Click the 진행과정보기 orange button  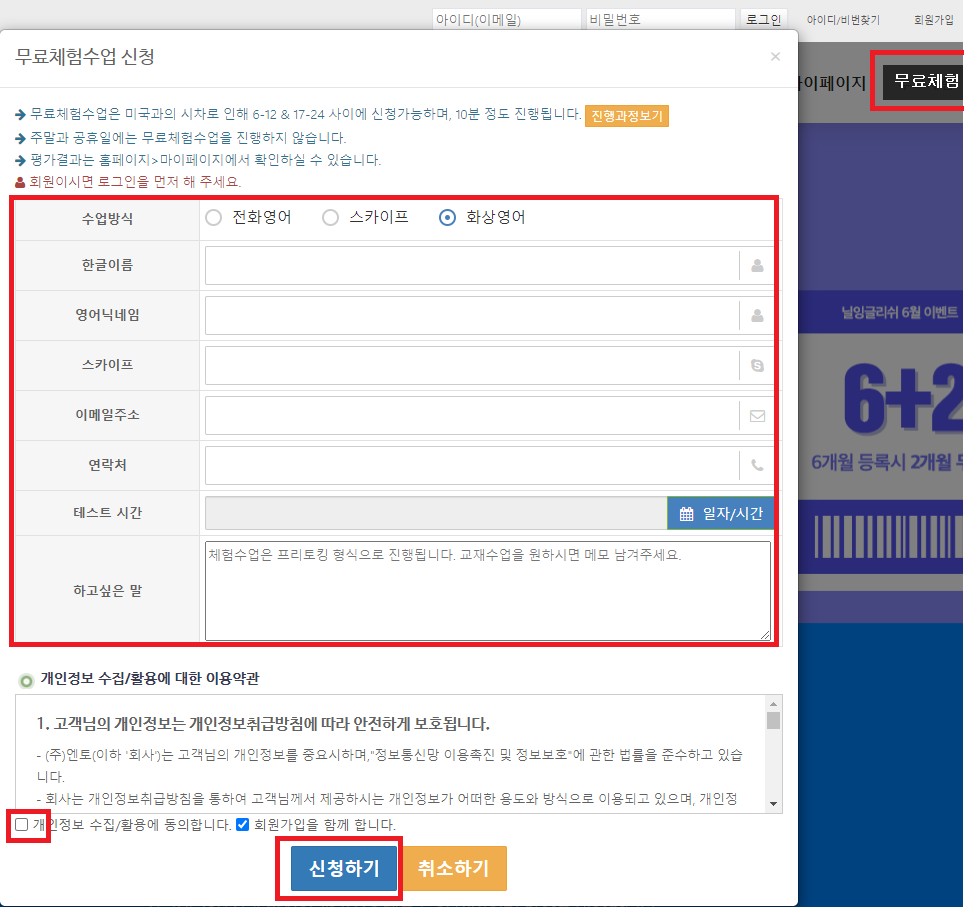[x=627, y=116]
